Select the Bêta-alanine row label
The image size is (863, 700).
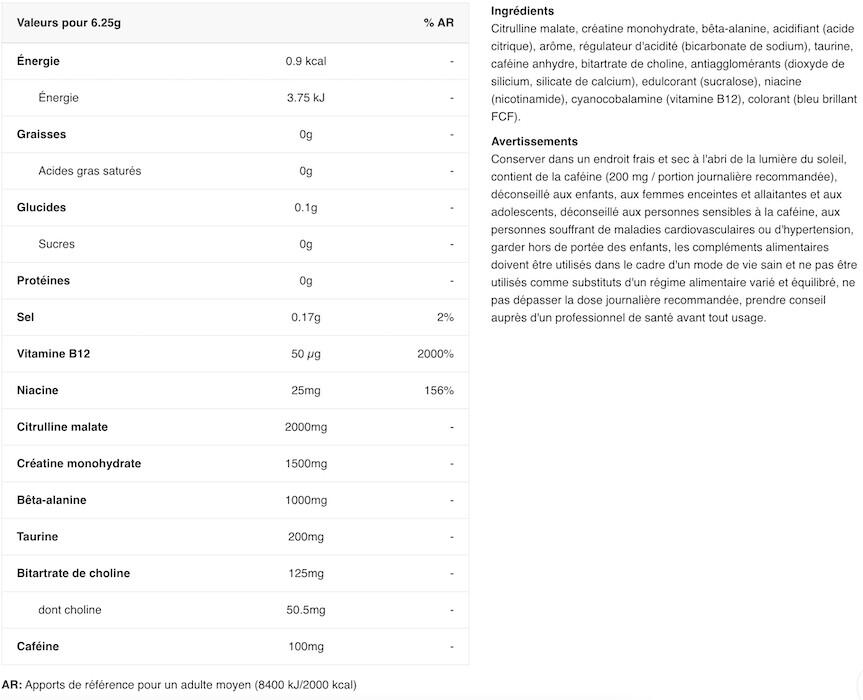click(x=52, y=500)
